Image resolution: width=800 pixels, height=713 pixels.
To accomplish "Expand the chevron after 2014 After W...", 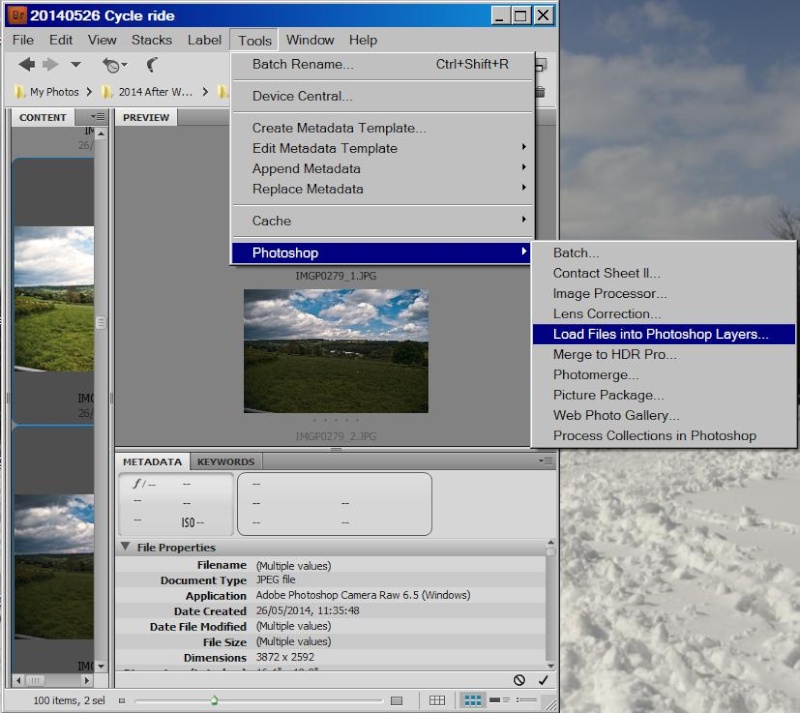I will [x=205, y=92].
